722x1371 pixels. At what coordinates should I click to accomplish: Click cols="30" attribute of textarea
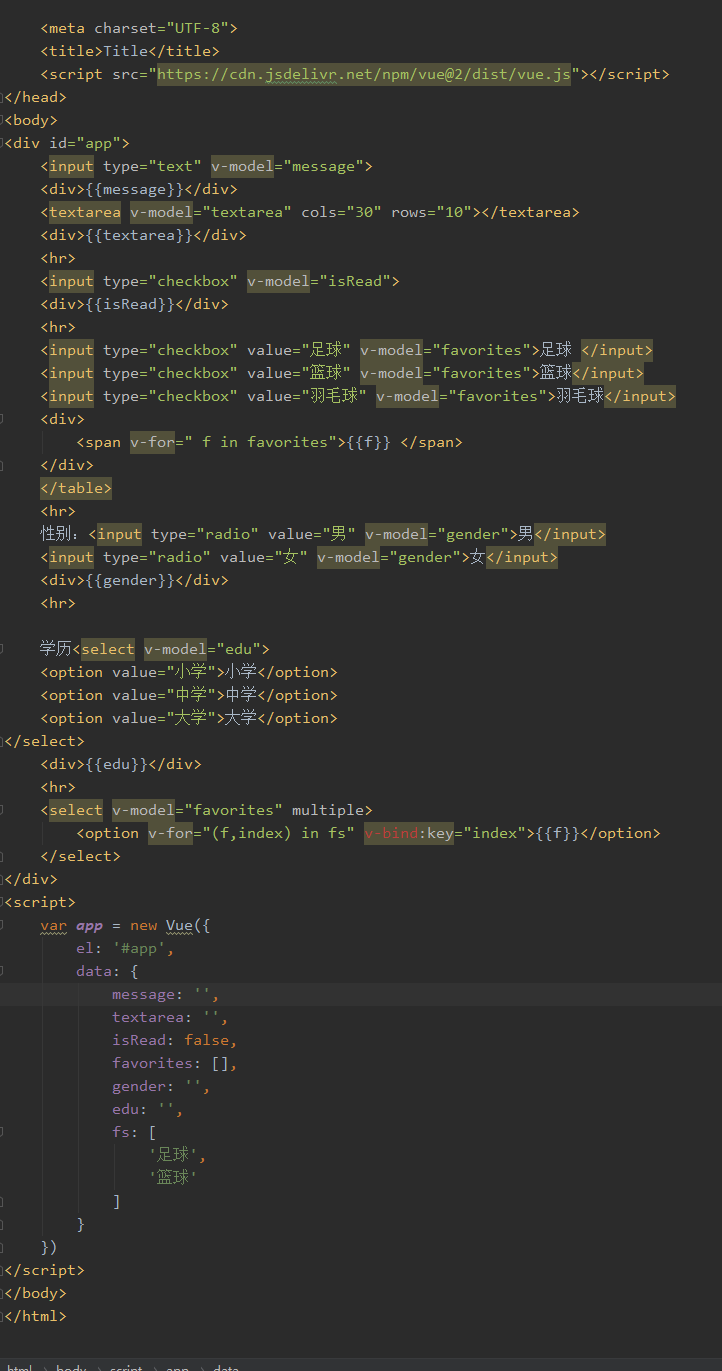(341, 212)
